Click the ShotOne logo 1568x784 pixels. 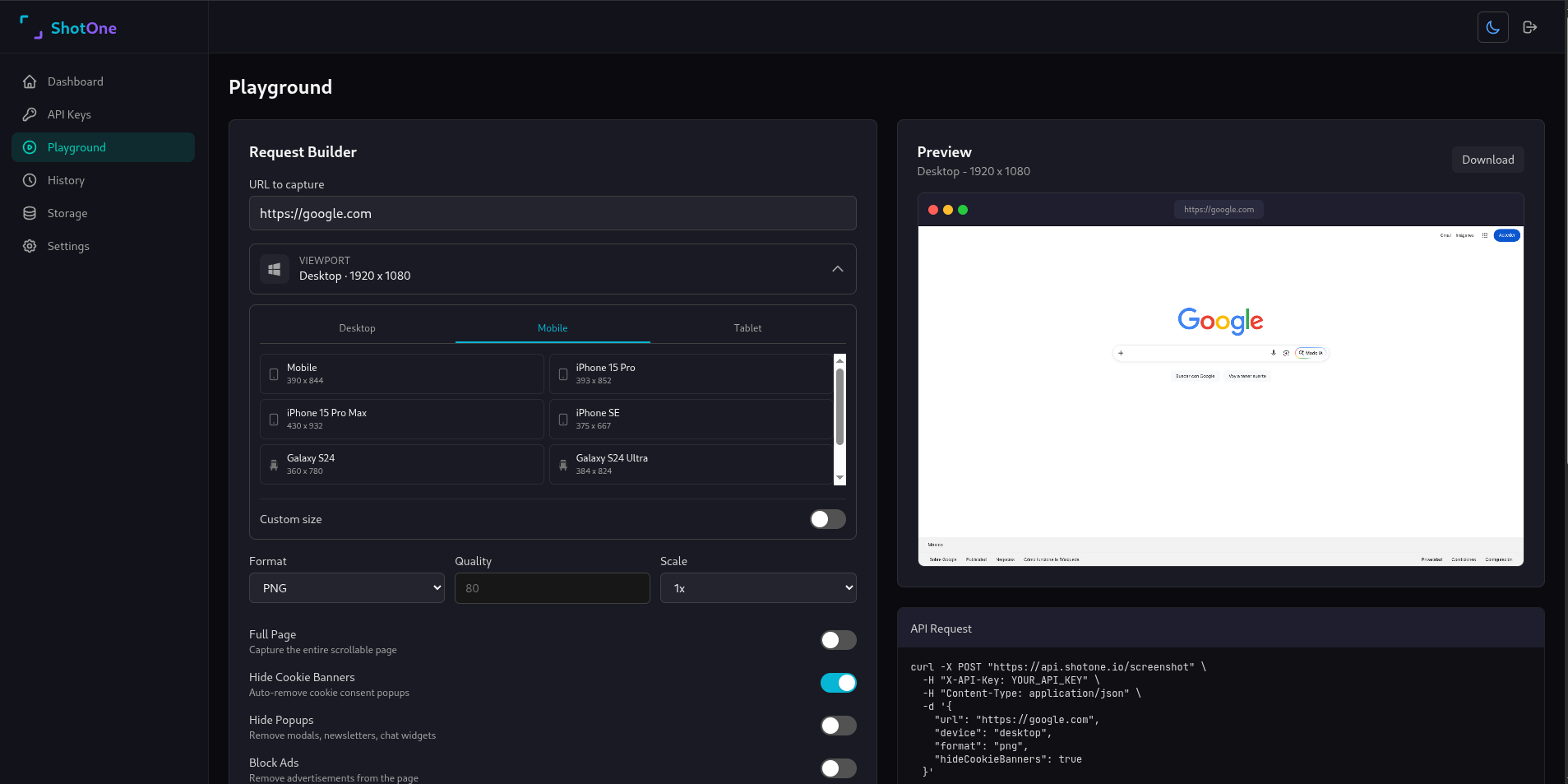69,27
